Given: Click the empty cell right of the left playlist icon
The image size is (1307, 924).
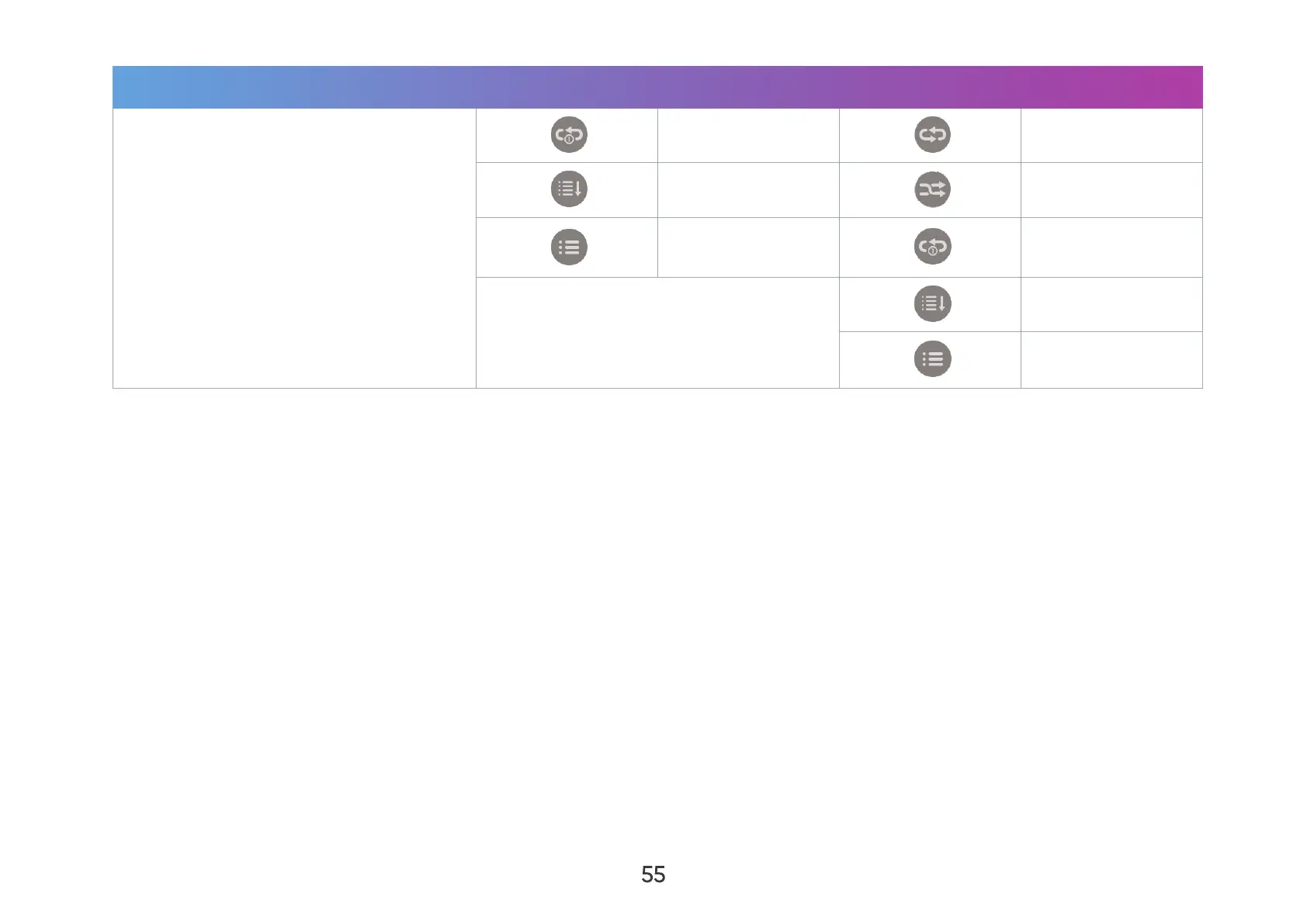Looking at the screenshot, I should tap(748, 247).
